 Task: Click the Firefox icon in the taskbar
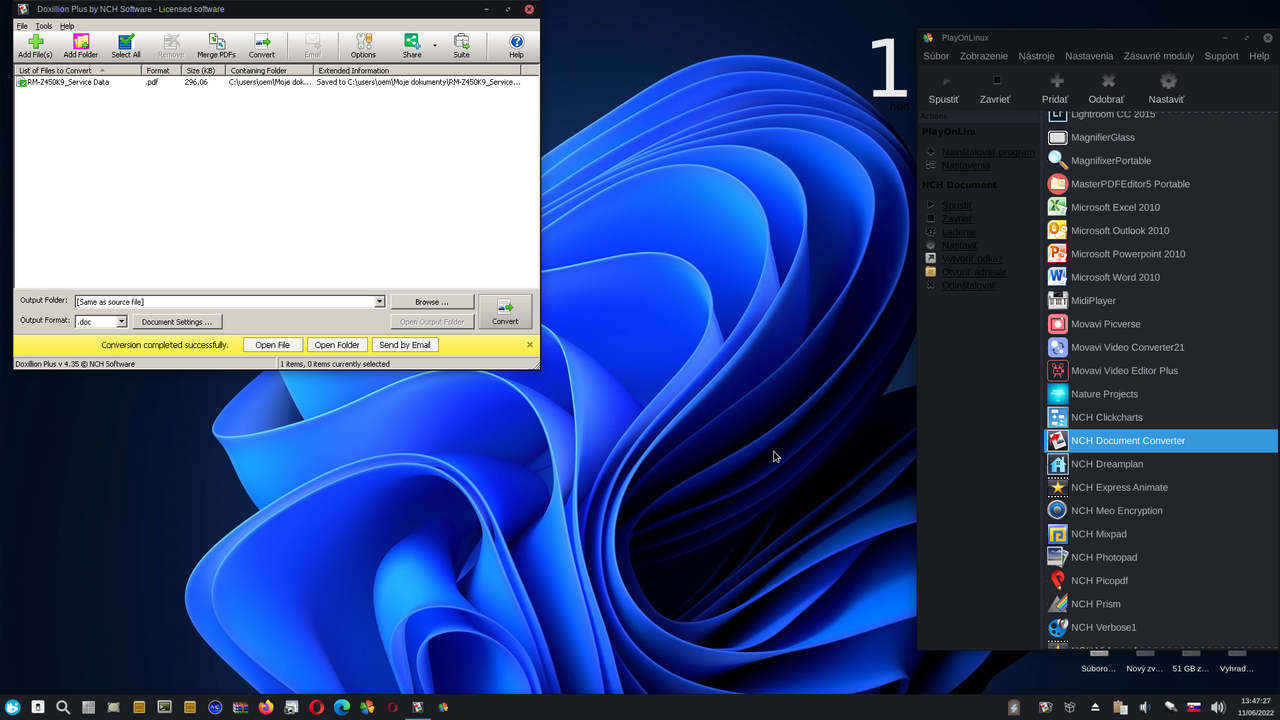[x=265, y=707]
